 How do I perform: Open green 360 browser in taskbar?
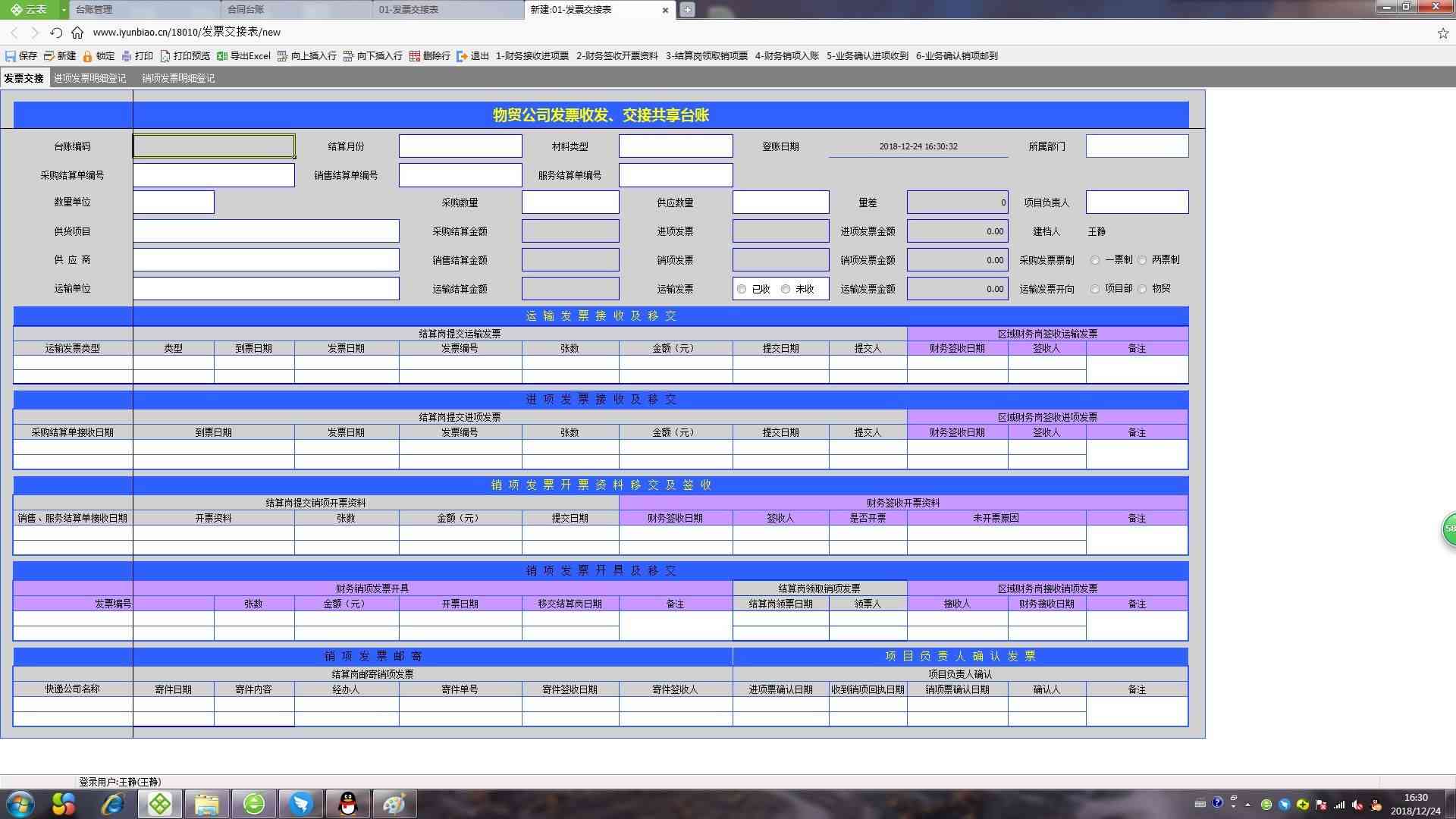coord(254,804)
